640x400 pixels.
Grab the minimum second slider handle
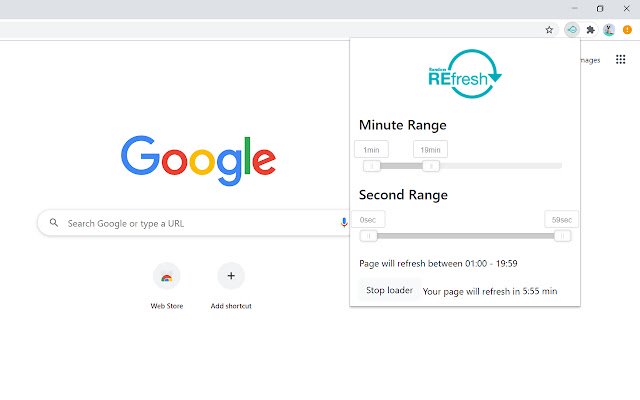pyautogui.click(x=369, y=236)
